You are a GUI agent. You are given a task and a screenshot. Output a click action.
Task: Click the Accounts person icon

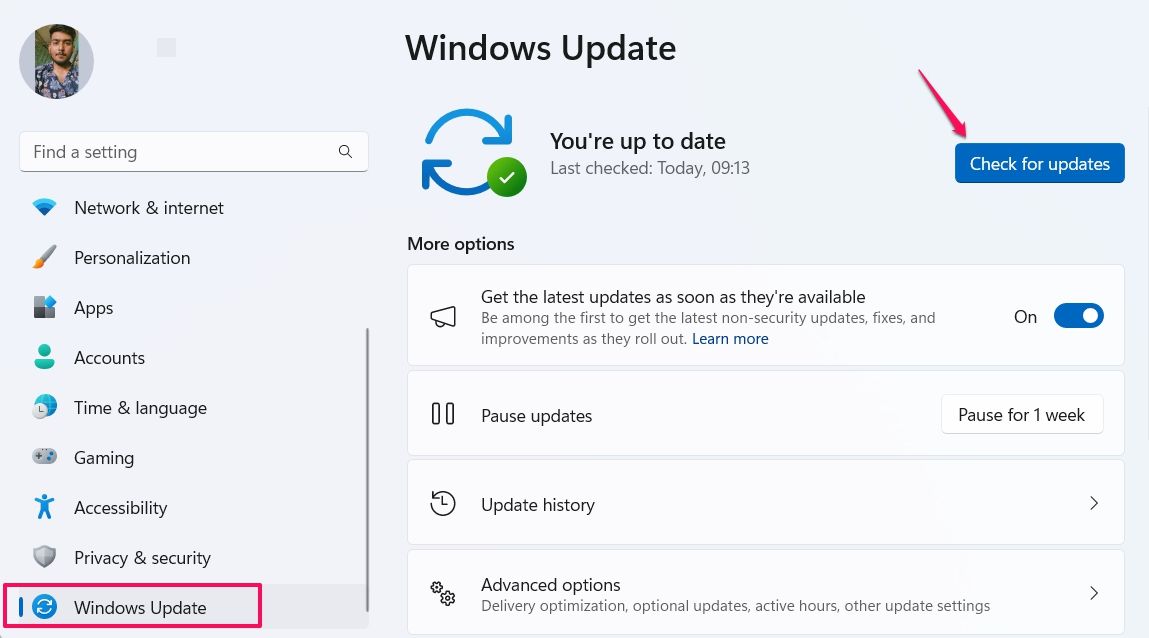45,357
